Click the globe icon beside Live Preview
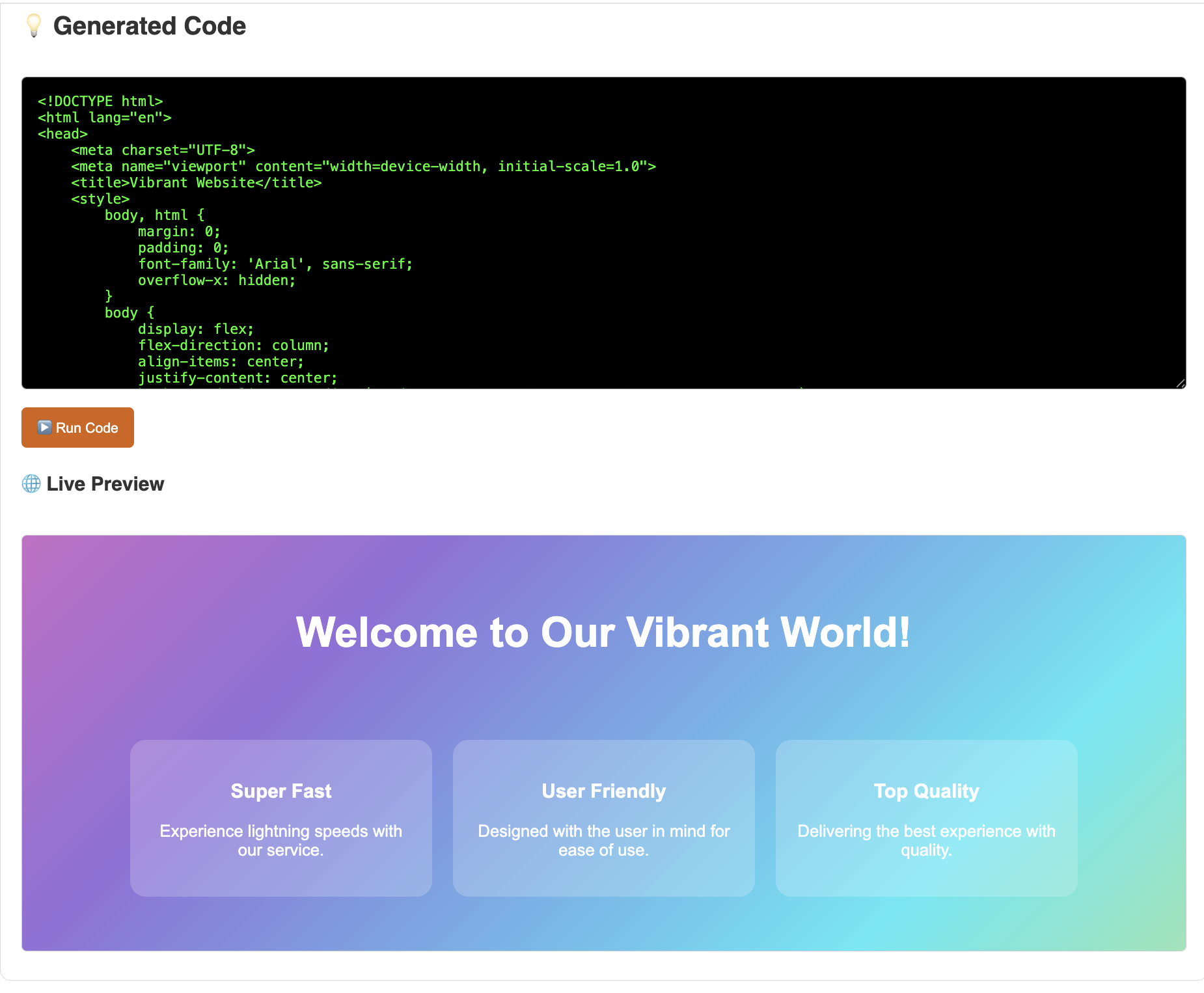The width and height of the screenshot is (1204, 993). coord(31,483)
